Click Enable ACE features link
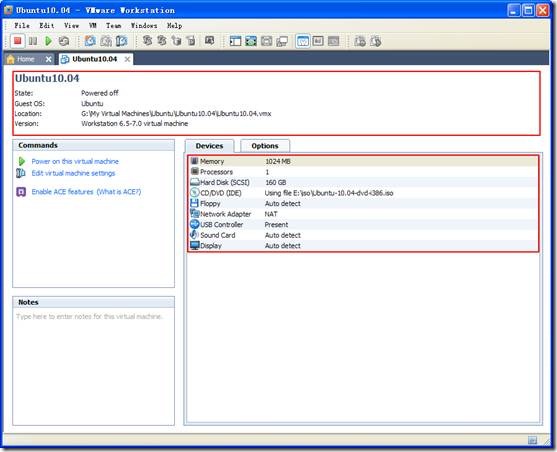557x452 pixels. [x=62, y=192]
